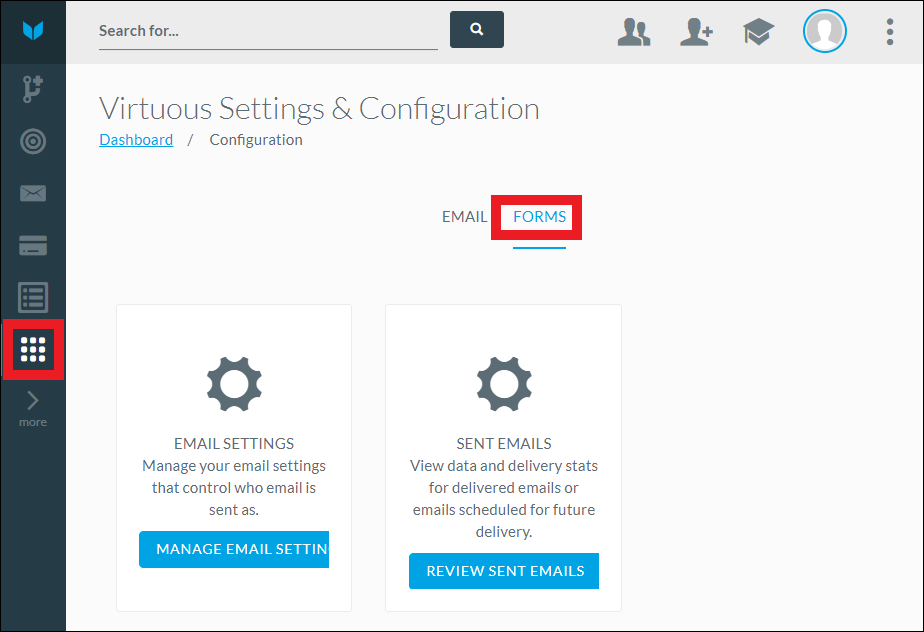Click the Virtuous logo icon
The width and height of the screenshot is (924, 632).
click(33, 30)
